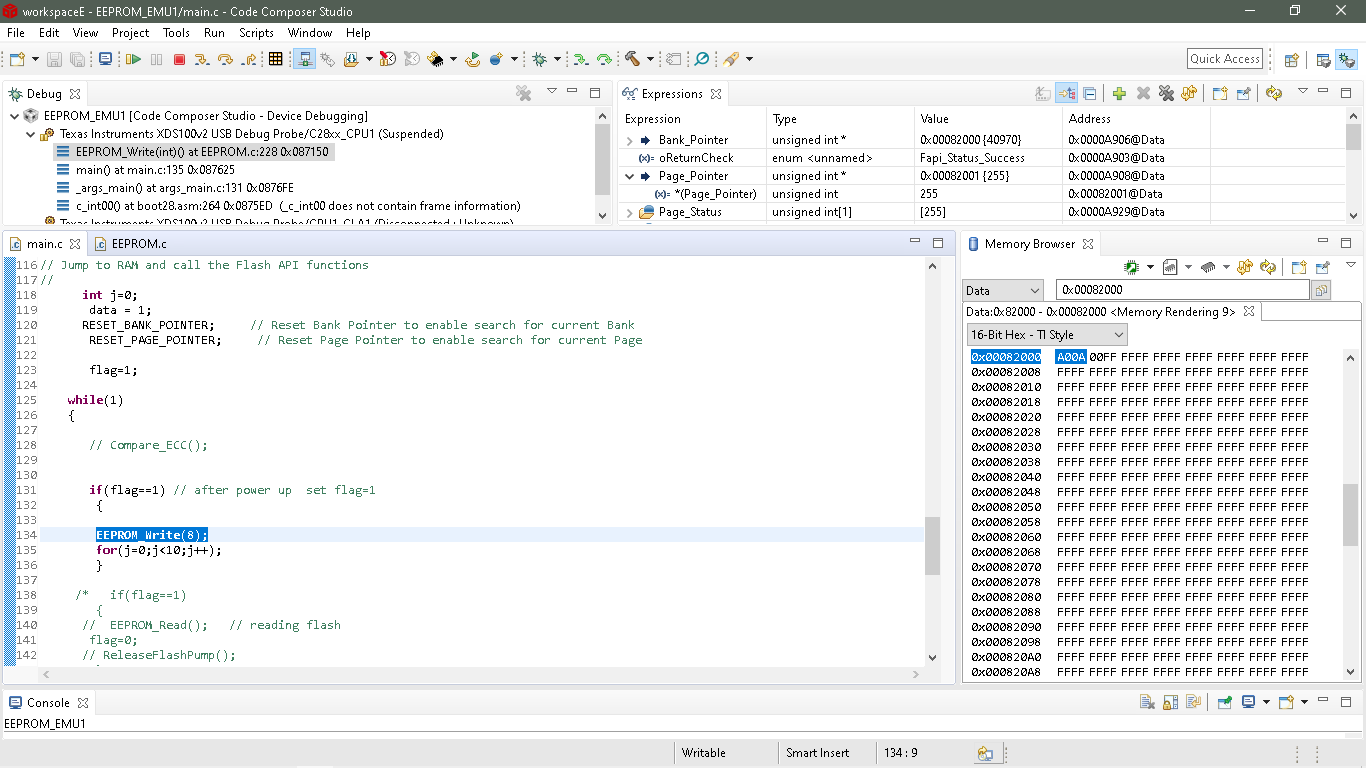Click the Build hammer icon

point(632,60)
